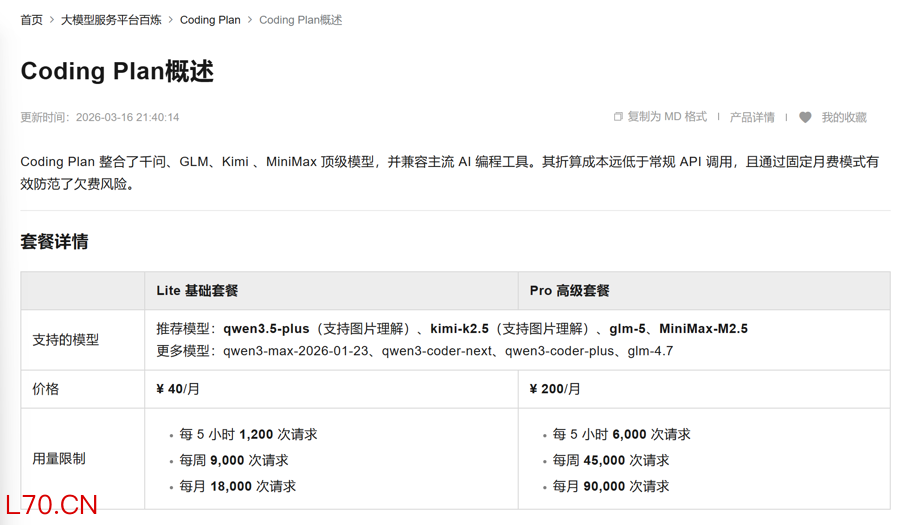Click the copy icon beside 复制为 MD 格式
Viewport: 900px width, 525px height.
pos(618,117)
